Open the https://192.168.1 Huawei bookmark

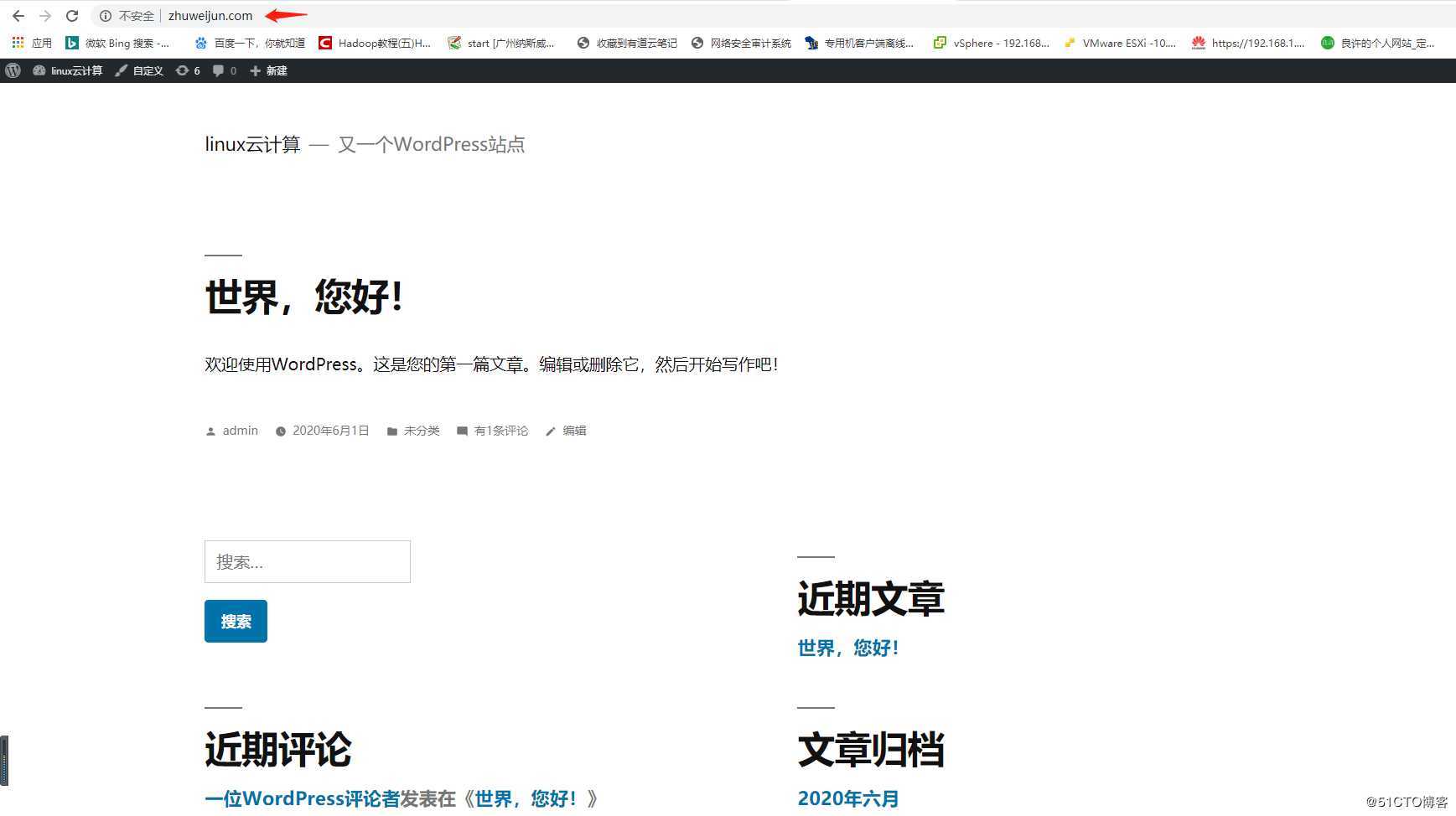pos(1249,43)
